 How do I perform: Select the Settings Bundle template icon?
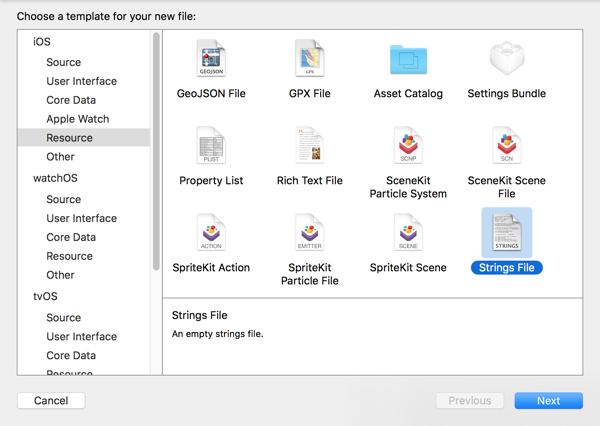[506, 60]
